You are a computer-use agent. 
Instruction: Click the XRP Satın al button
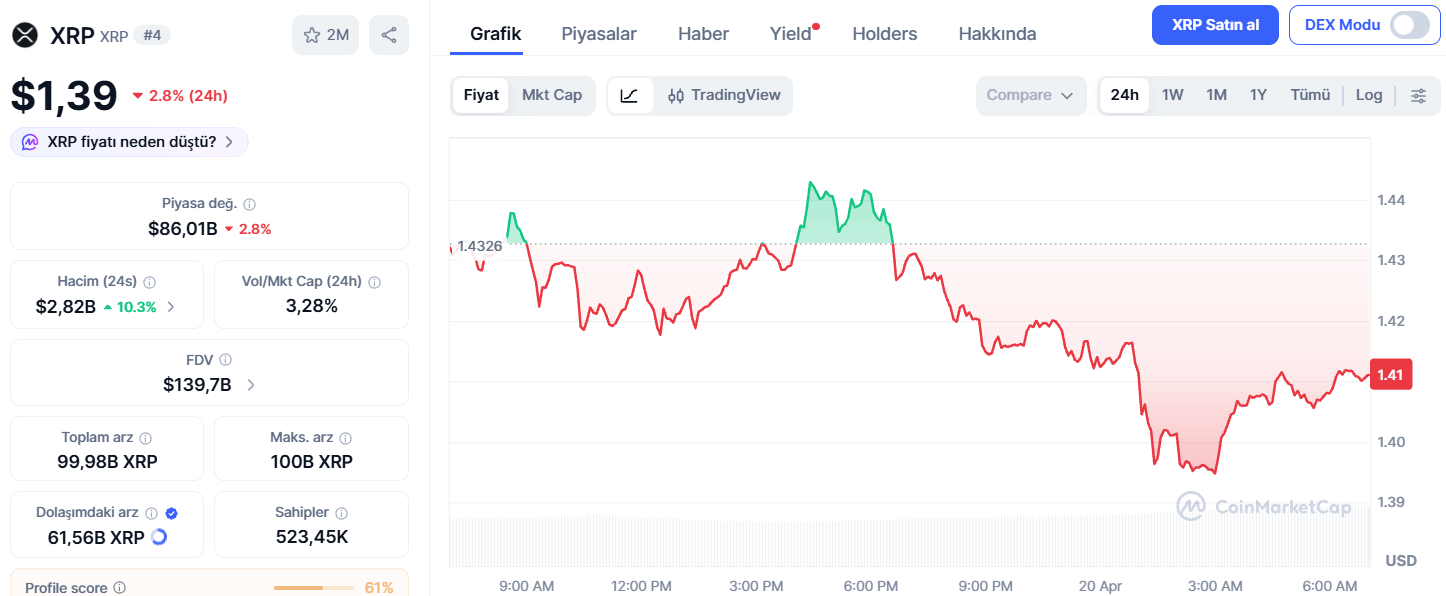(1215, 25)
